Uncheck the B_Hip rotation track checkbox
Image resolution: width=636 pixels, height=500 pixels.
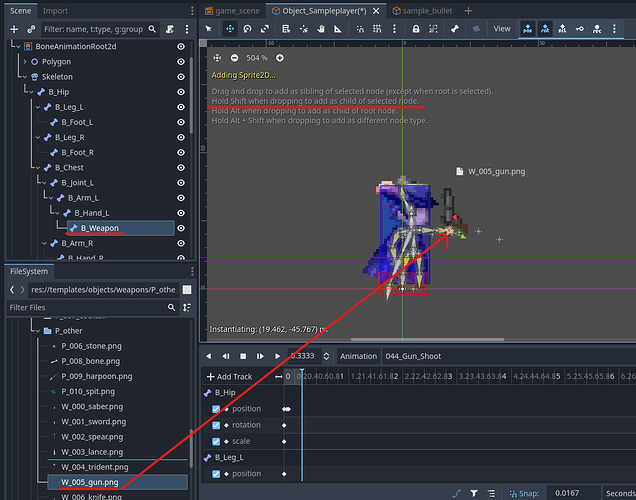(x=217, y=425)
